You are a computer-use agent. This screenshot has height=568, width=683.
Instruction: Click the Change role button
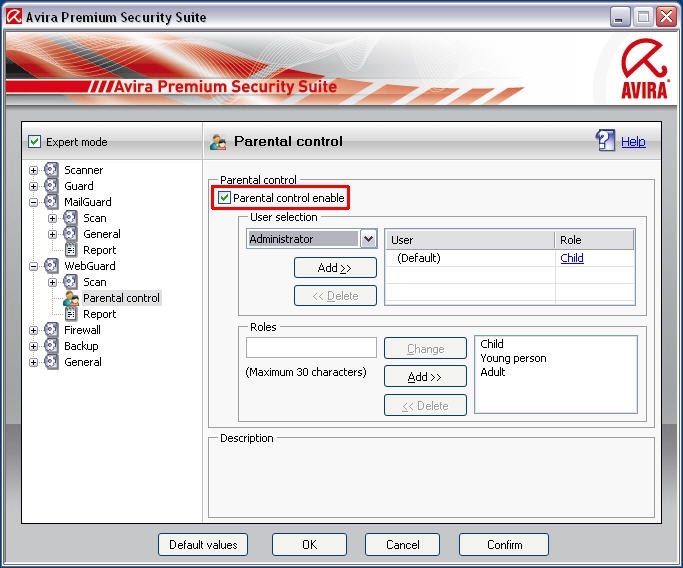click(425, 348)
